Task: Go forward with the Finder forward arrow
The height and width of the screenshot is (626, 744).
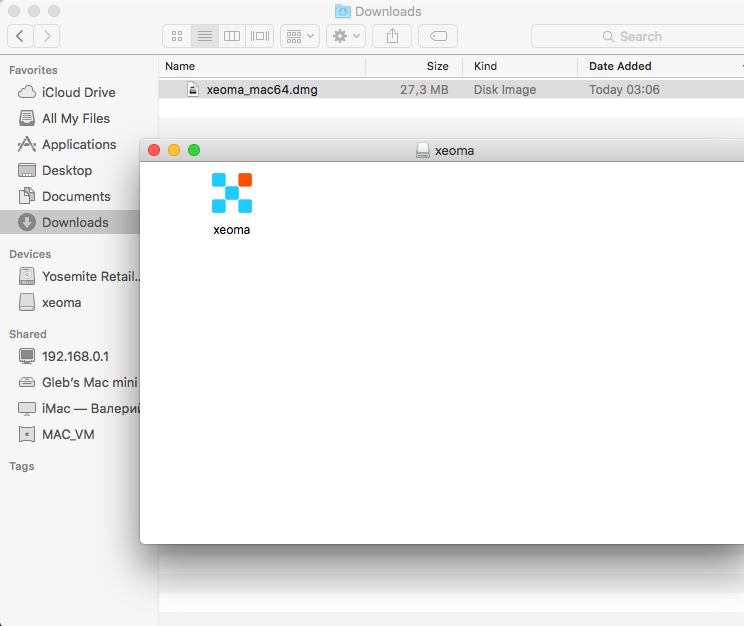Action: [46, 36]
